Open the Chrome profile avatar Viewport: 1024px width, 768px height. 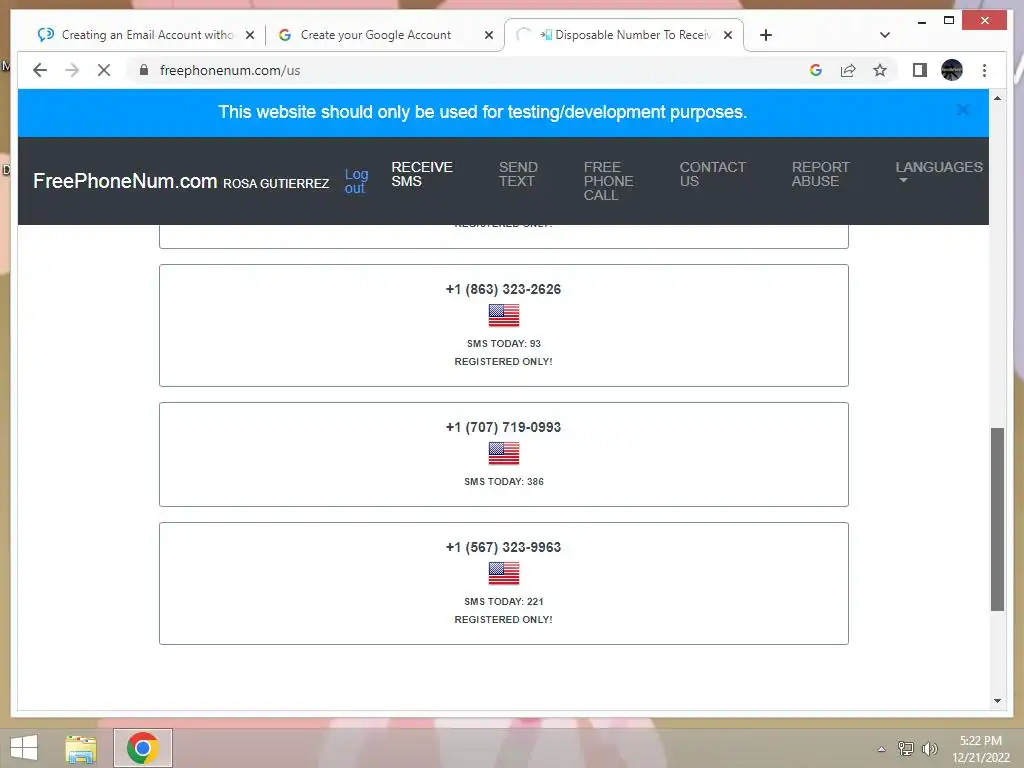click(x=952, y=70)
